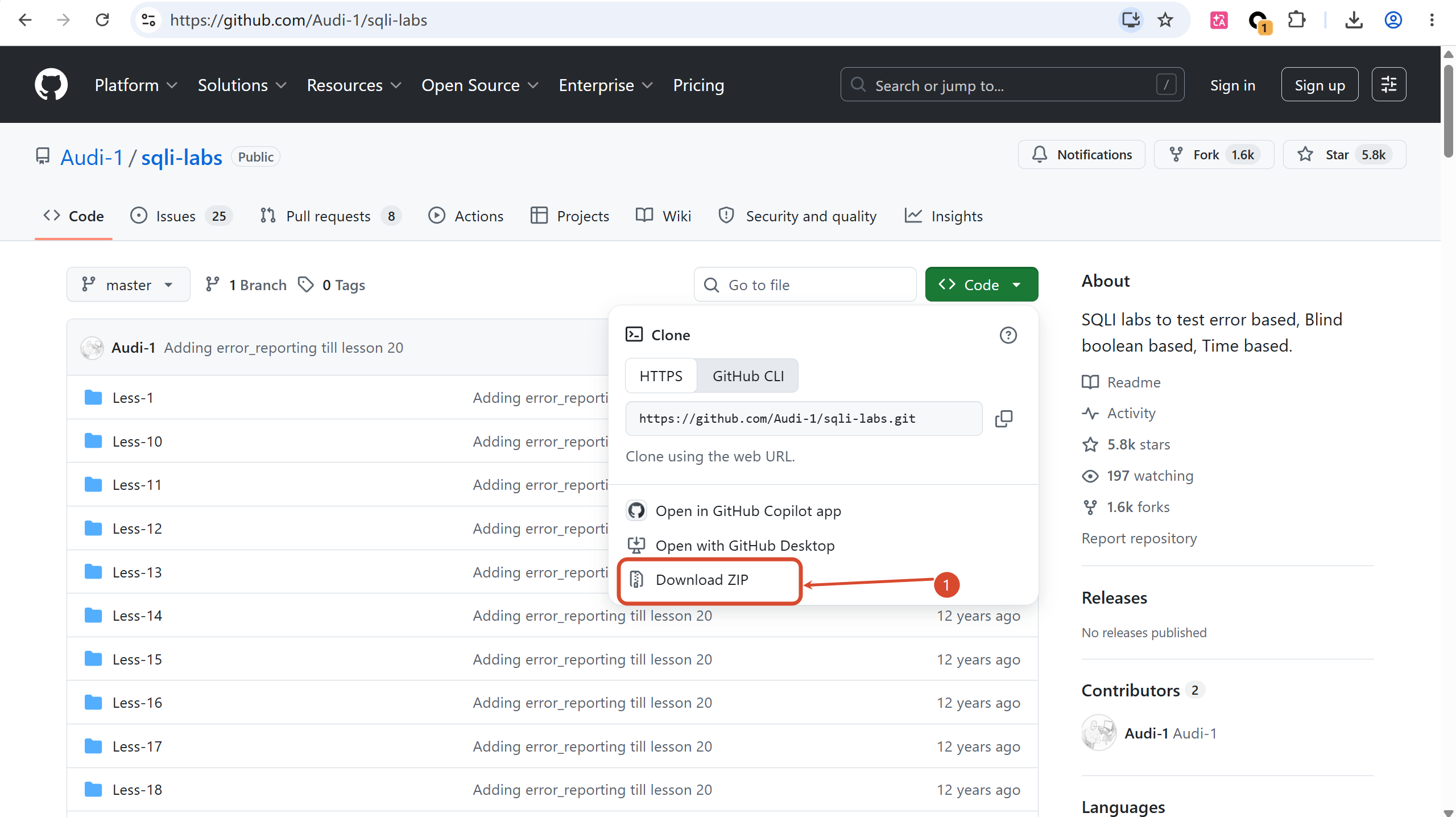Open the Activity link in About

coord(1119,413)
